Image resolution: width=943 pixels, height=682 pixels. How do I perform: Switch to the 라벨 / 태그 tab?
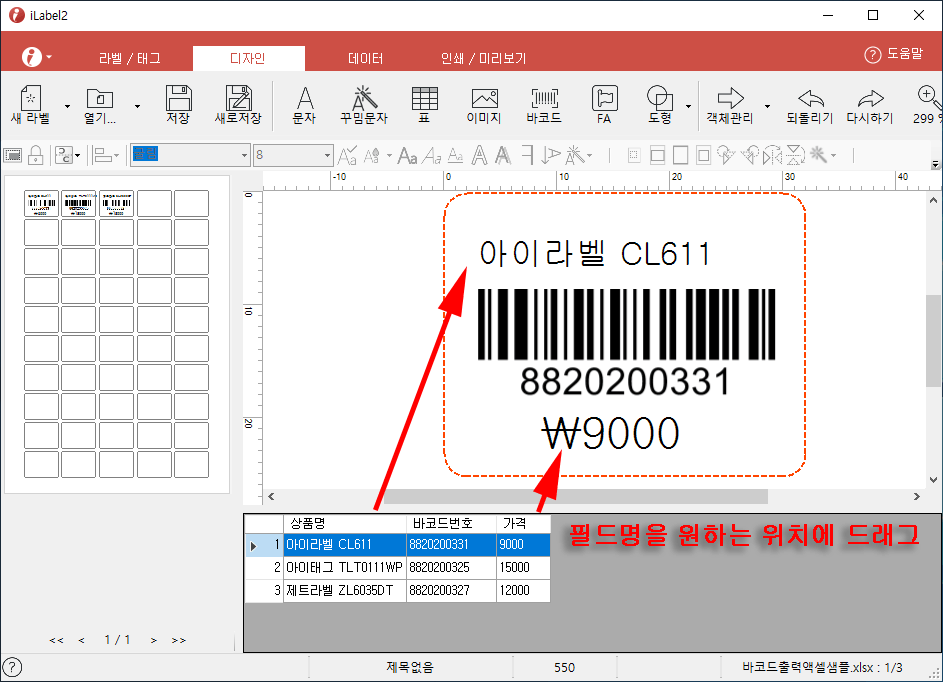pos(130,58)
